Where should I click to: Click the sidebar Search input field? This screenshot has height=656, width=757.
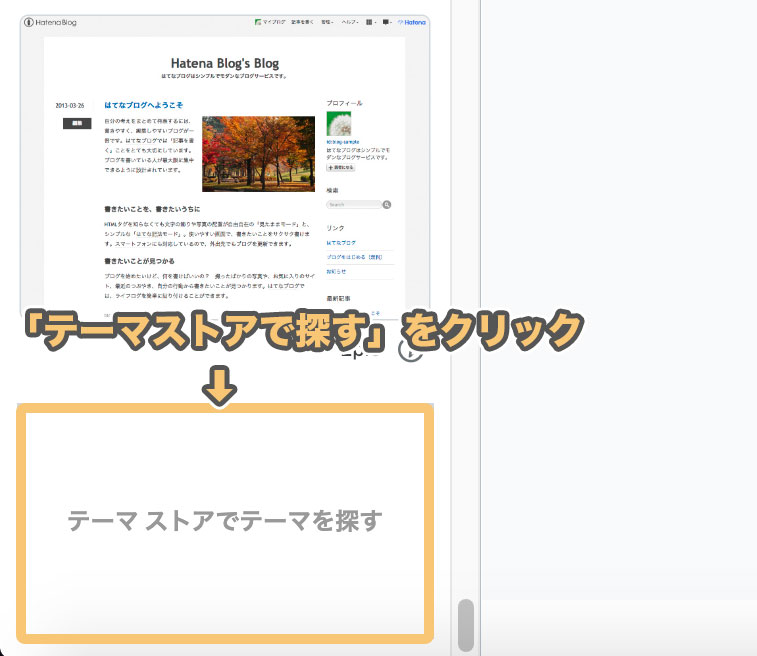[x=351, y=204]
